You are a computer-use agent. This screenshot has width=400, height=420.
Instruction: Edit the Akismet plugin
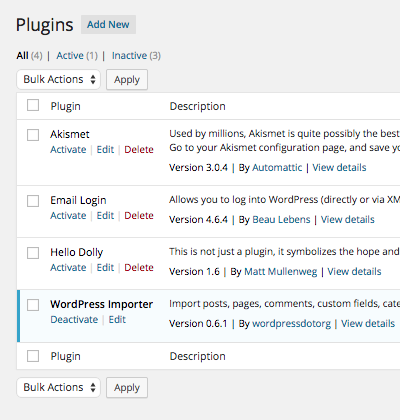(105, 150)
